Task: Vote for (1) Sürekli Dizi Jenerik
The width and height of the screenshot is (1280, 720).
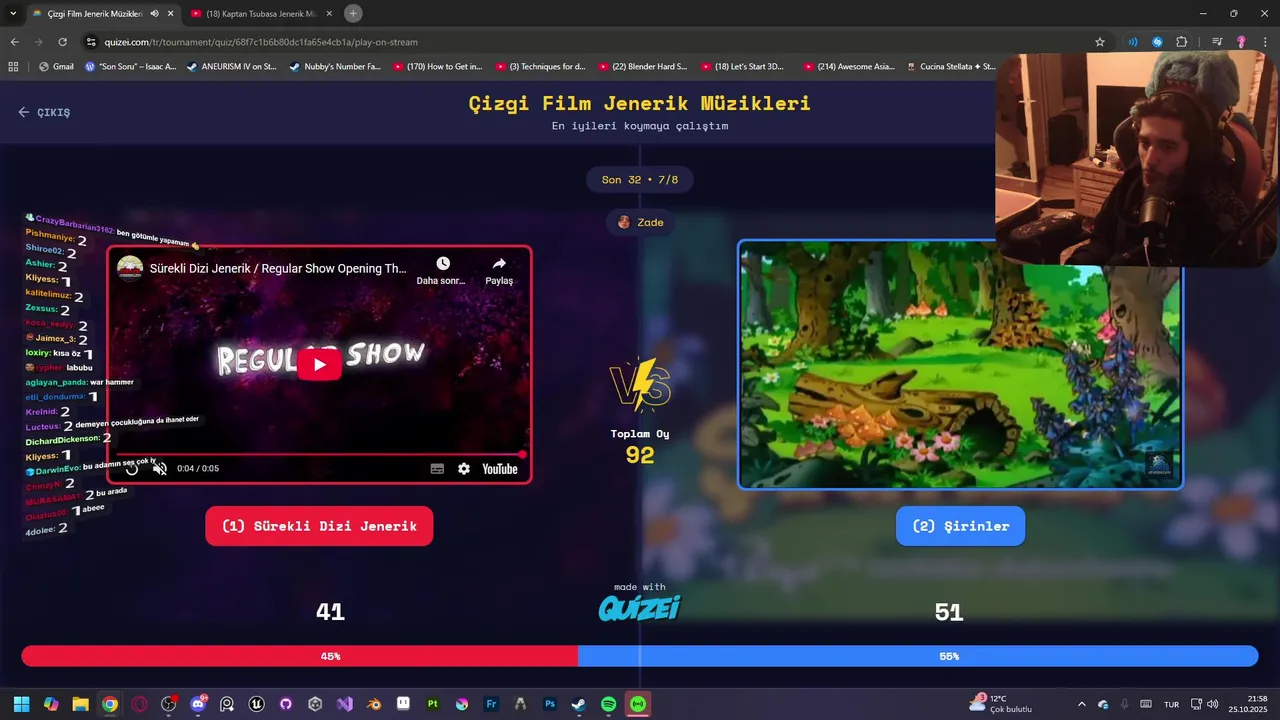Action: pos(319,526)
